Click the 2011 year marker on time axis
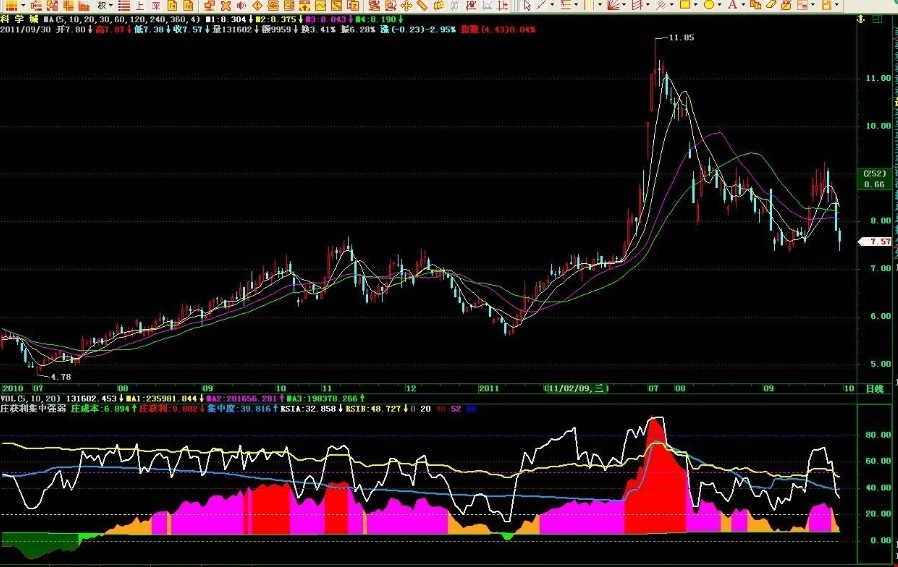 point(489,388)
